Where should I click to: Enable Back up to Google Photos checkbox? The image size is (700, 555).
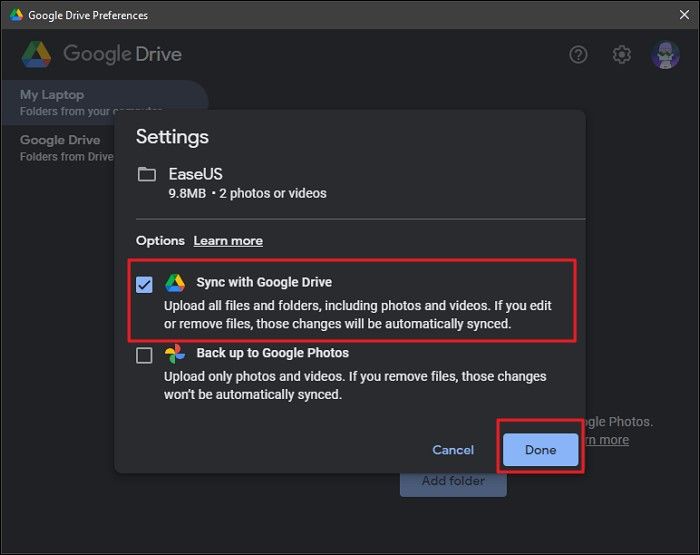(144, 355)
